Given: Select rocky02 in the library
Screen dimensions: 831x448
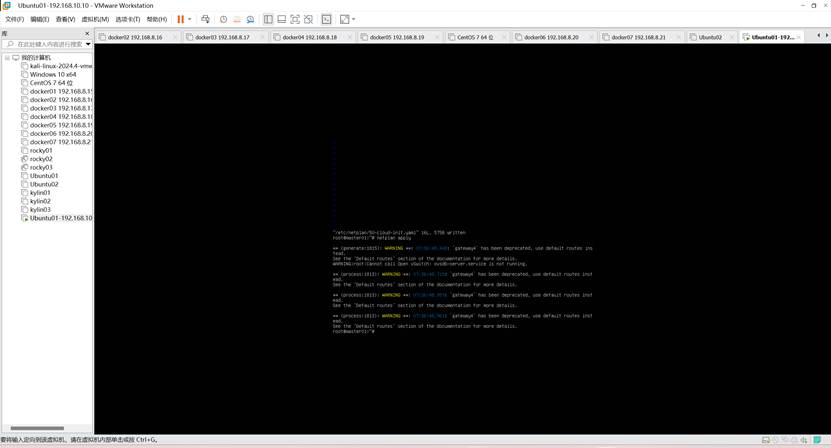Looking at the screenshot, I should click(37, 159).
